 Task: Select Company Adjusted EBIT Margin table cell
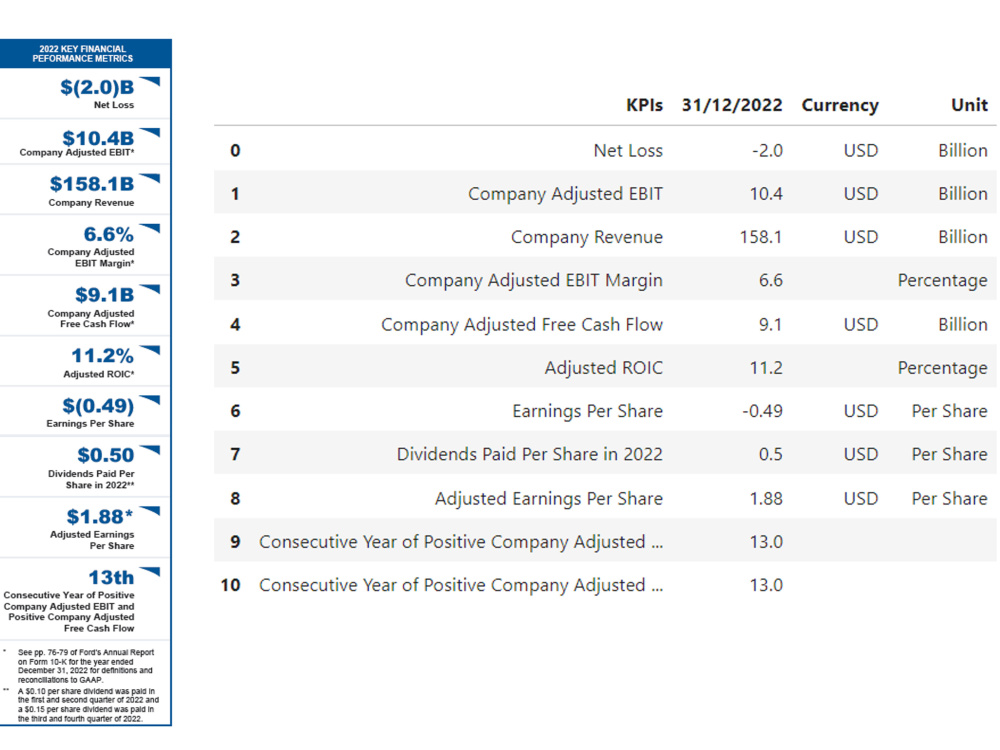534,281
